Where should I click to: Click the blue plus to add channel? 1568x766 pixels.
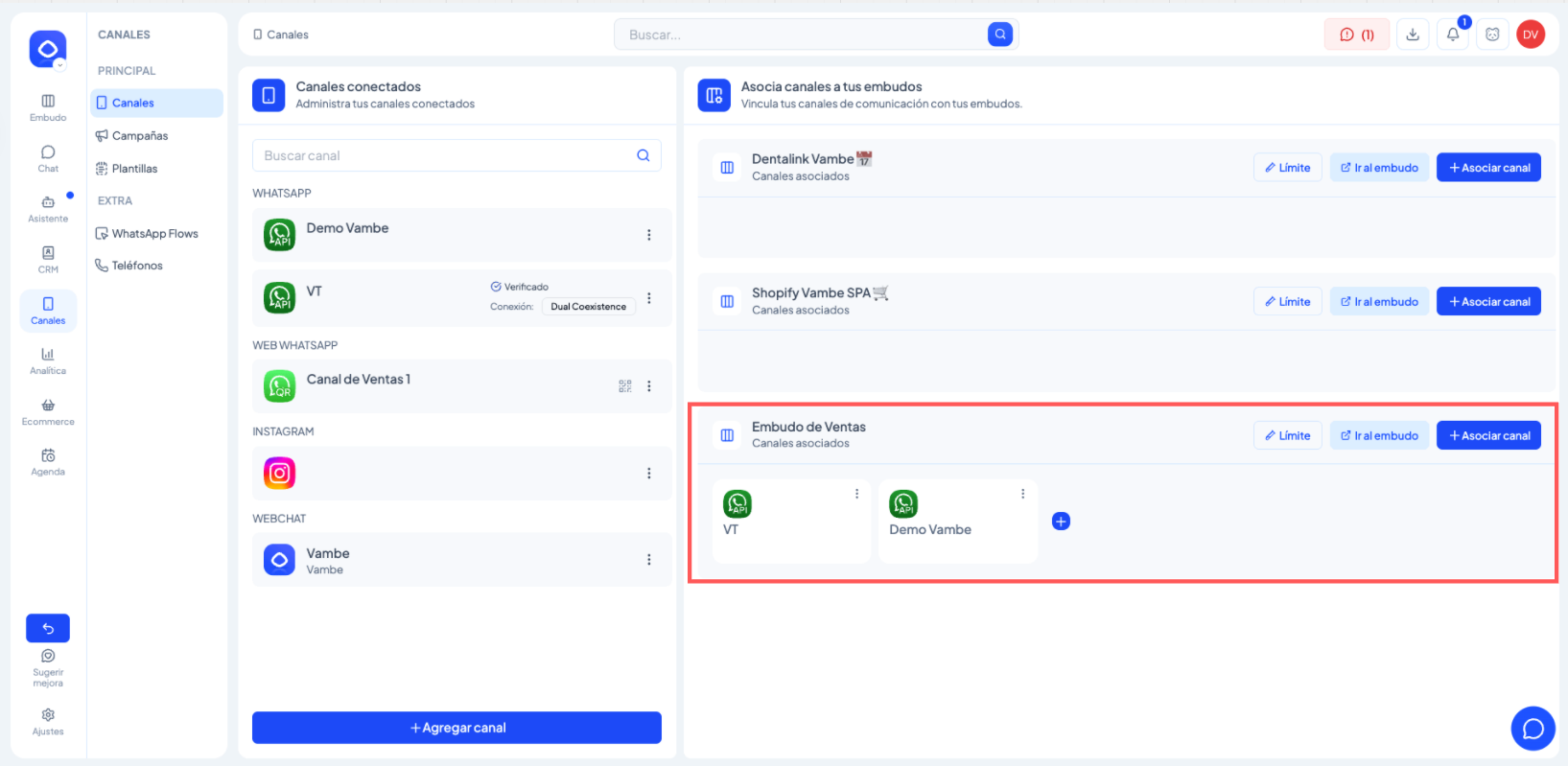pyautogui.click(x=1061, y=522)
